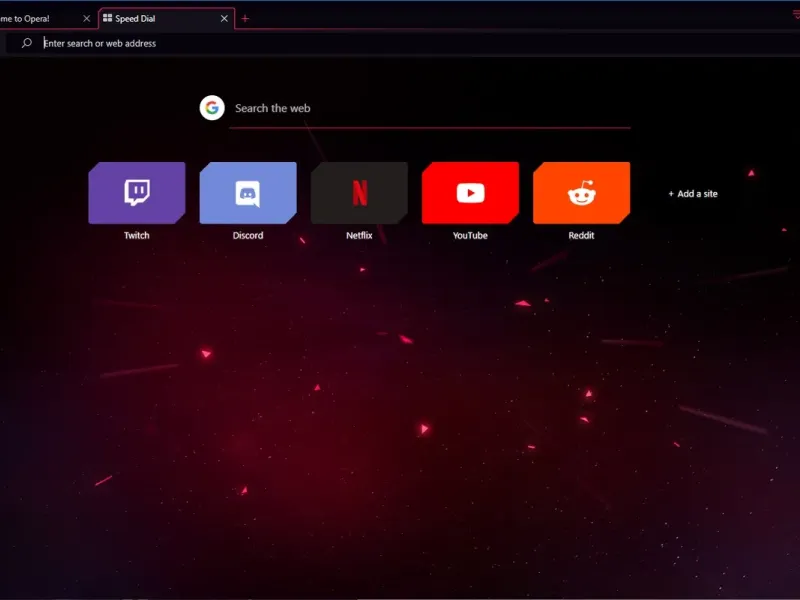The width and height of the screenshot is (800, 600).
Task: Click the YouTube label text
Action: pyautogui.click(x=470, y=235)
